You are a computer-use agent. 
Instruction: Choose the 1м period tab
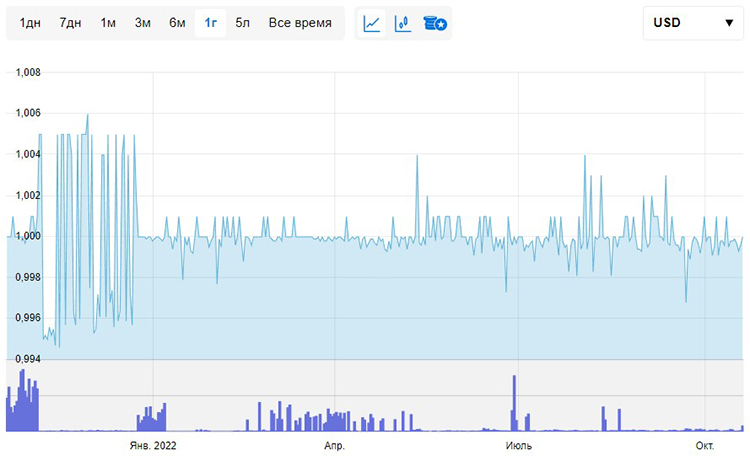[108, 23]
